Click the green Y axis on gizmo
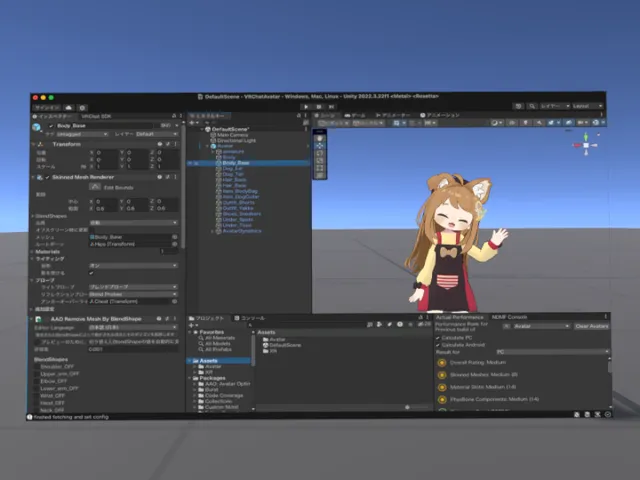This screenshot has width=640, height=480. 586,136
